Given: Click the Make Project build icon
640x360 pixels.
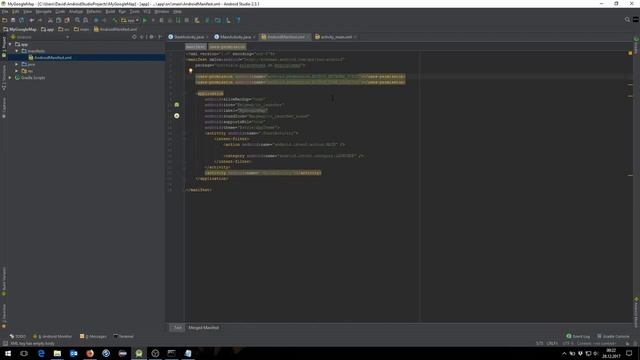Looking at the screenshot, I should point(115,20).
